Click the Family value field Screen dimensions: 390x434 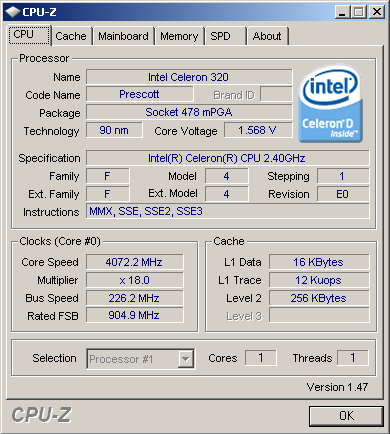coord(107,176)
